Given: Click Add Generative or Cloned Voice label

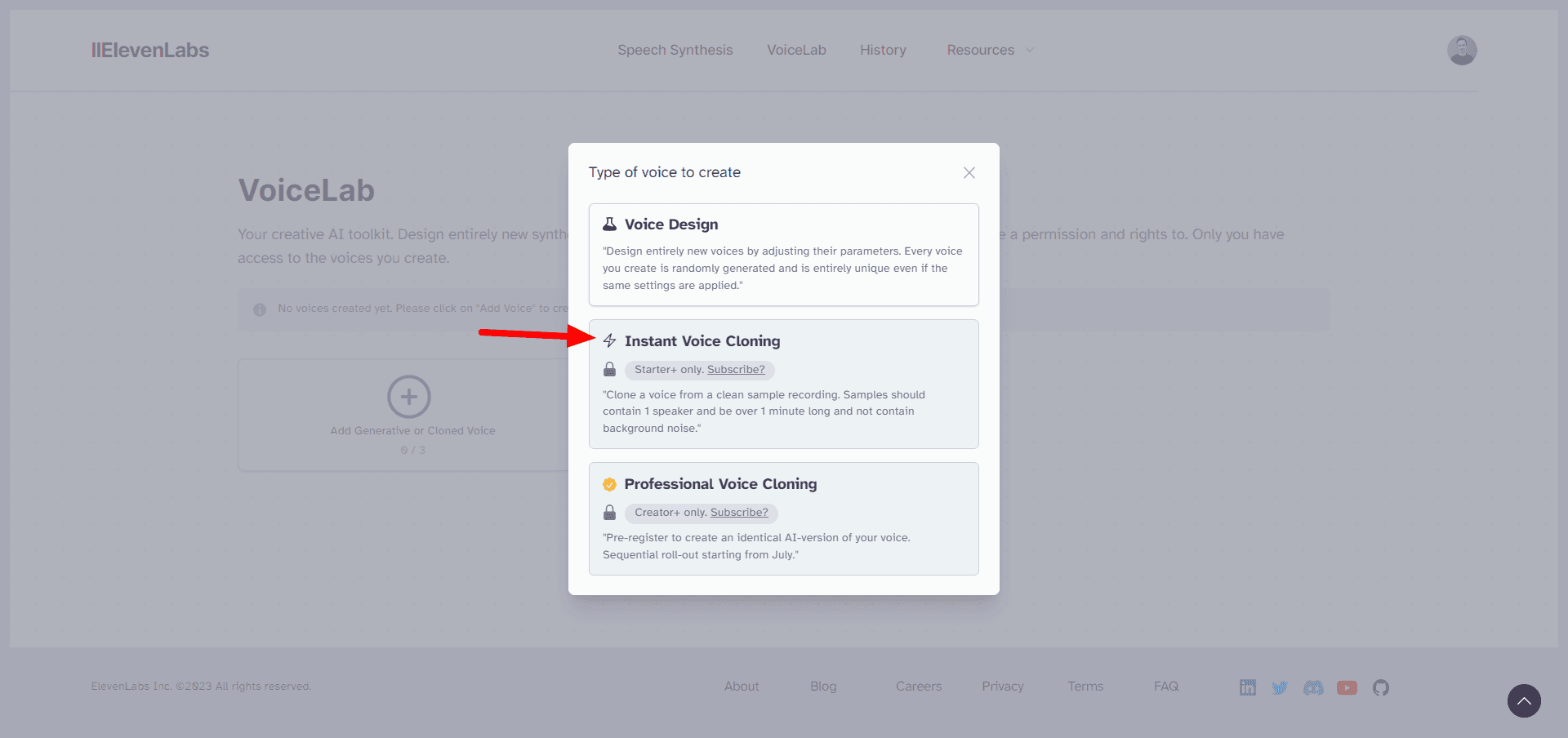Looking at the screenshot, I should [x=412, y=431].
